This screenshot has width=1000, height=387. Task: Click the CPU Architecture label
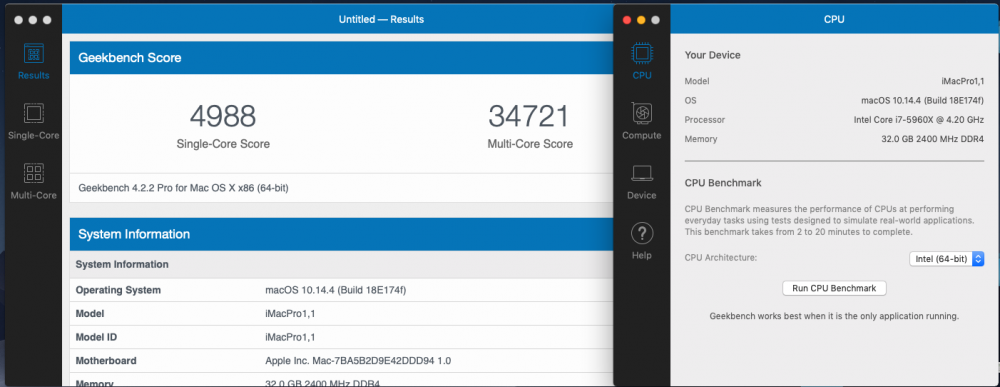tap(721, 258)
